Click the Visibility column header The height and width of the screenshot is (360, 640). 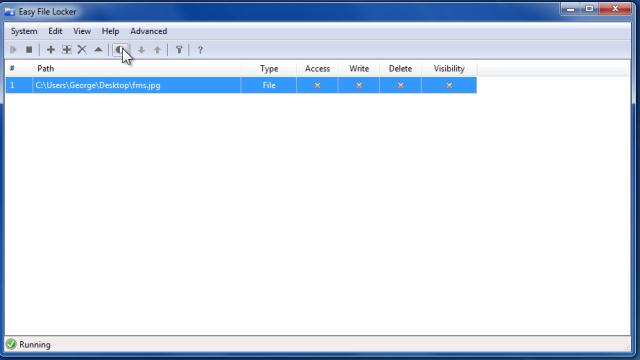[449, 69]
